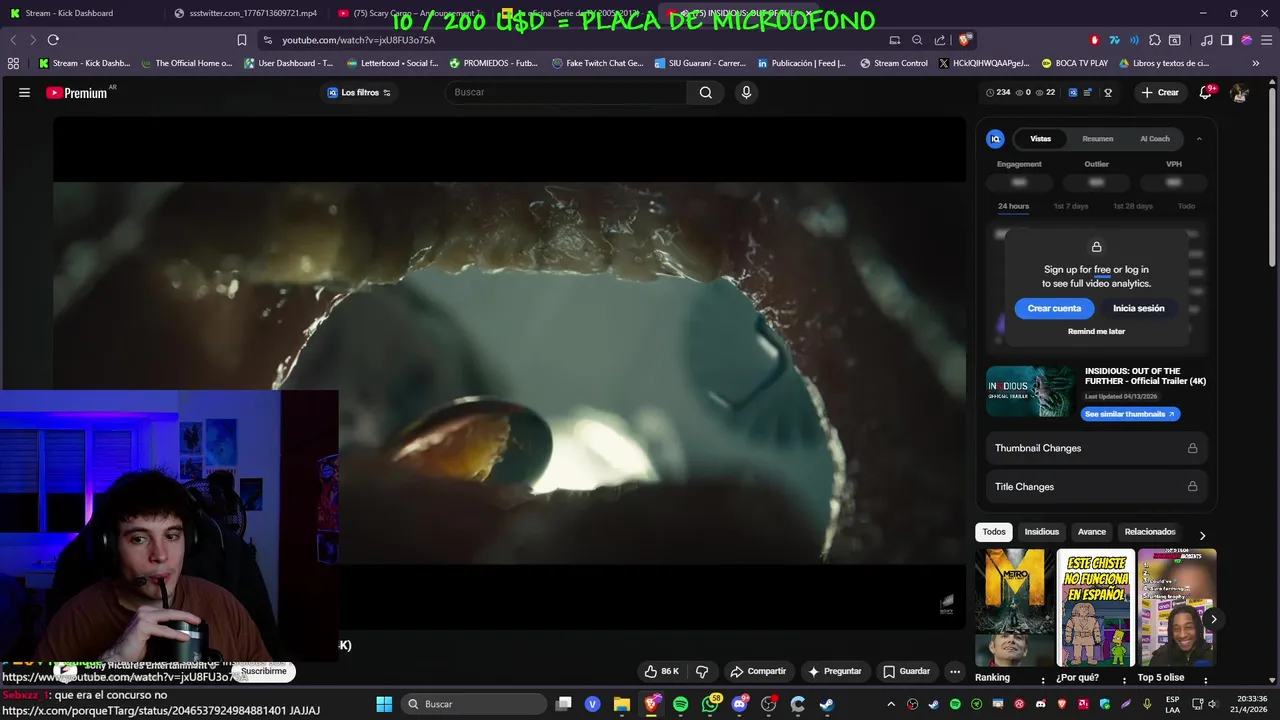Advance the shorts carousel with the arrow

click(1213, 619)
